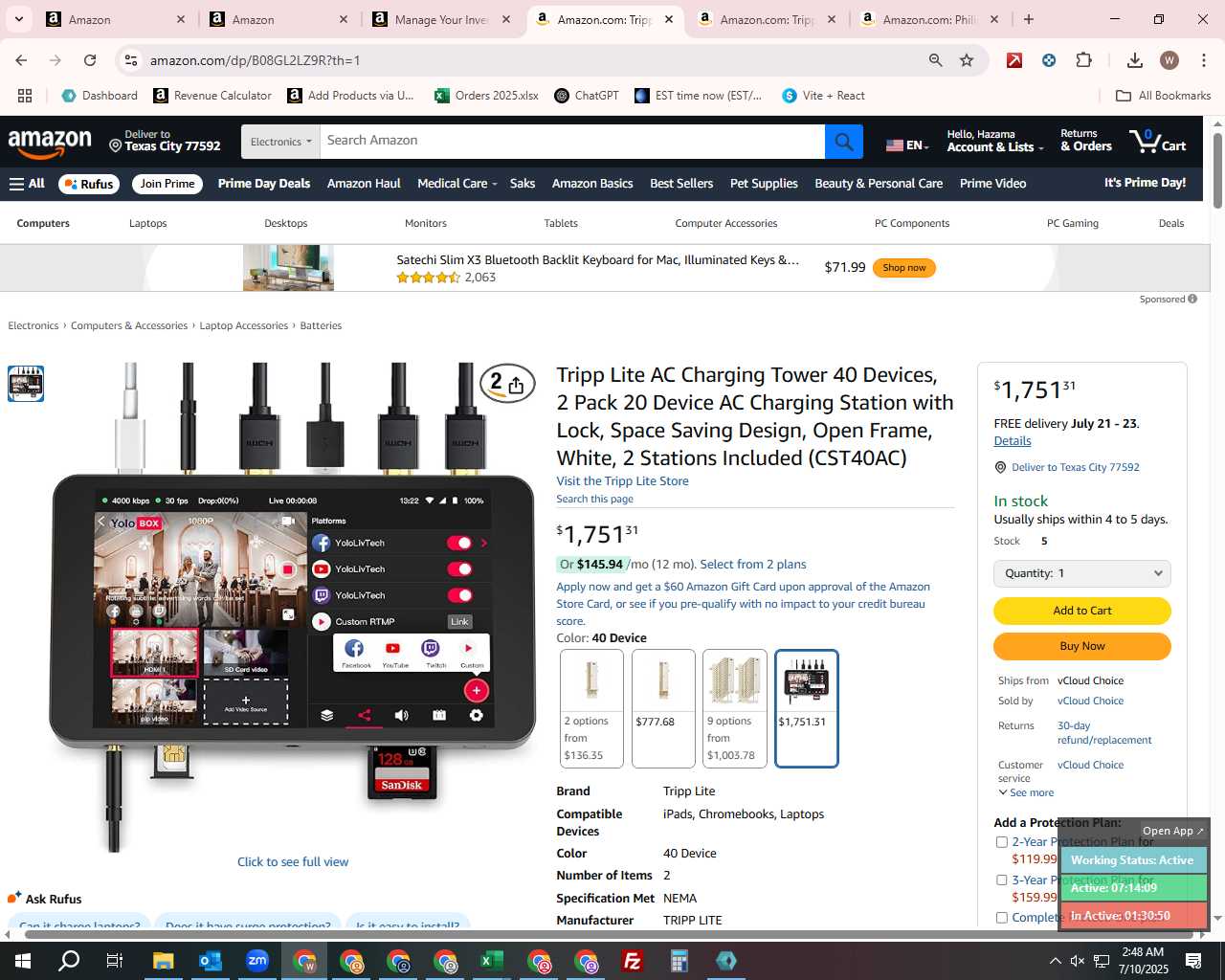Reload the current page

click(x=90, y=60)
